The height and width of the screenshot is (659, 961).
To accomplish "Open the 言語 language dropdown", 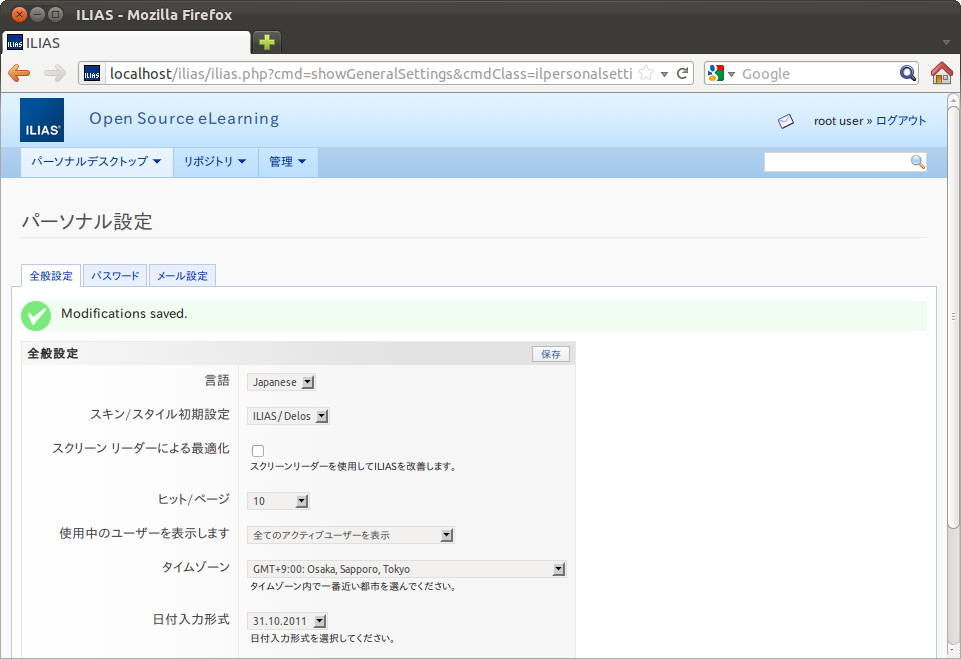I will point(283,382).
